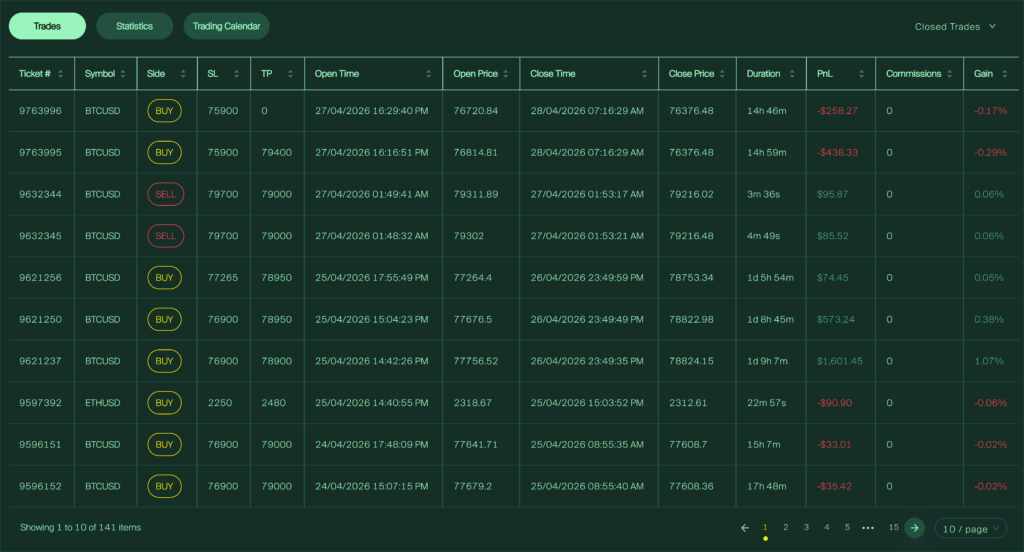This screenshot has width=1024, height=552.
Task: Go to page 1
Action: 765,527
